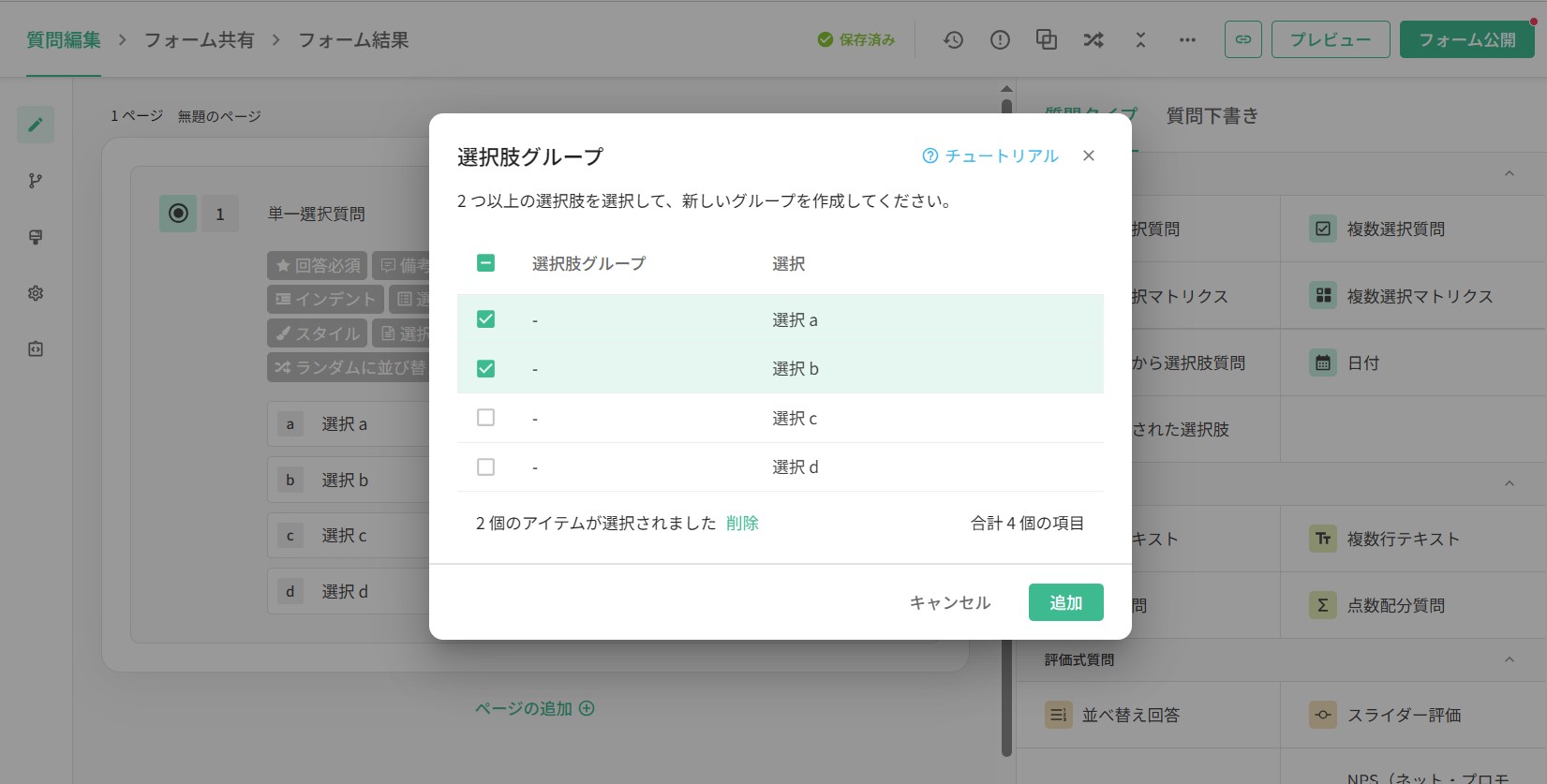Screen dimensions: 1547x784
Task: Click 合計 4 個の項目 text
Action: click(1027, 523)
